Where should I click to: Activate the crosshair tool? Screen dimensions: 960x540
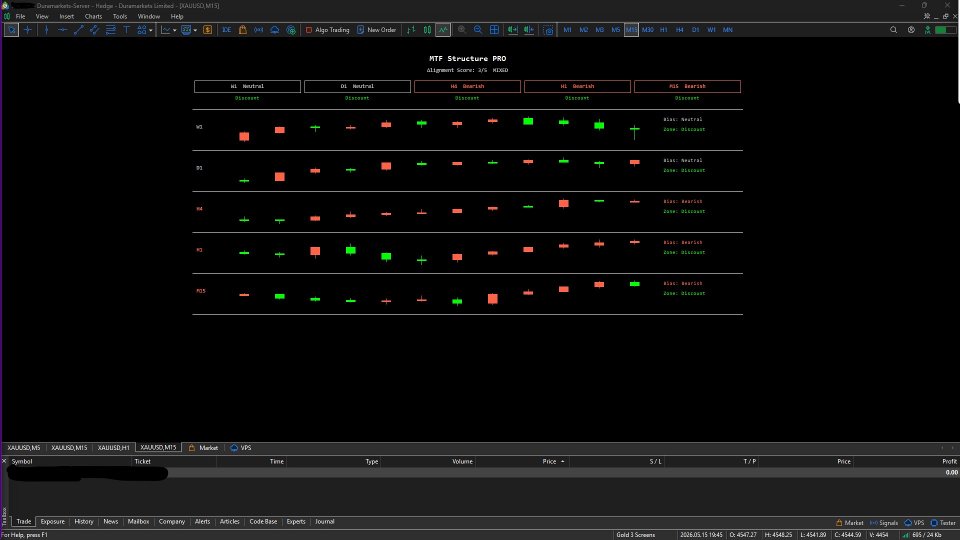coord(28,29)
